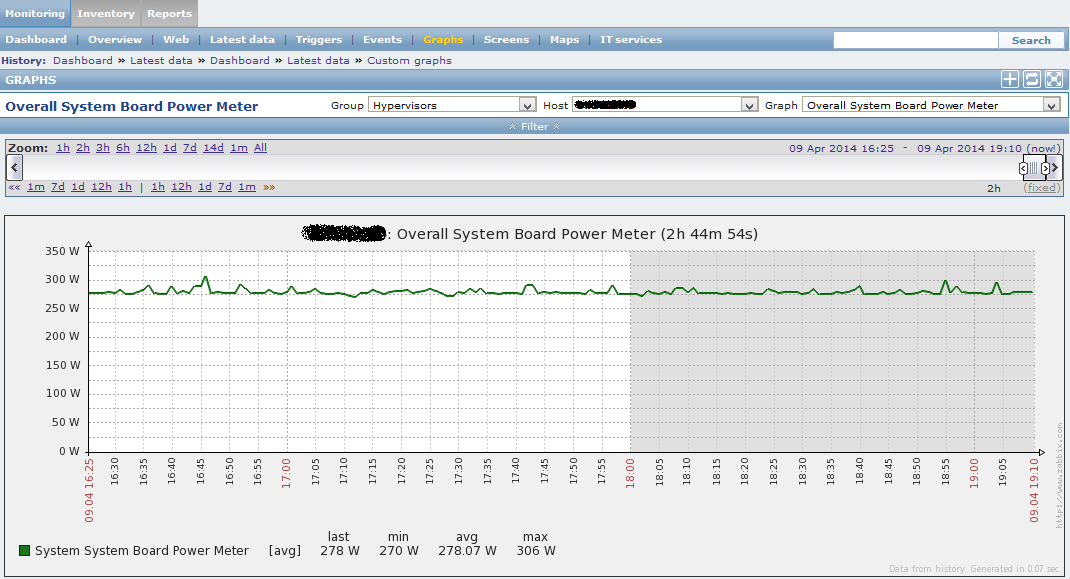Screen dimensions: 1070x579
Task: Click avg value 278.07 W in legend
Action: pyautogui.click(x=467, y=550)
